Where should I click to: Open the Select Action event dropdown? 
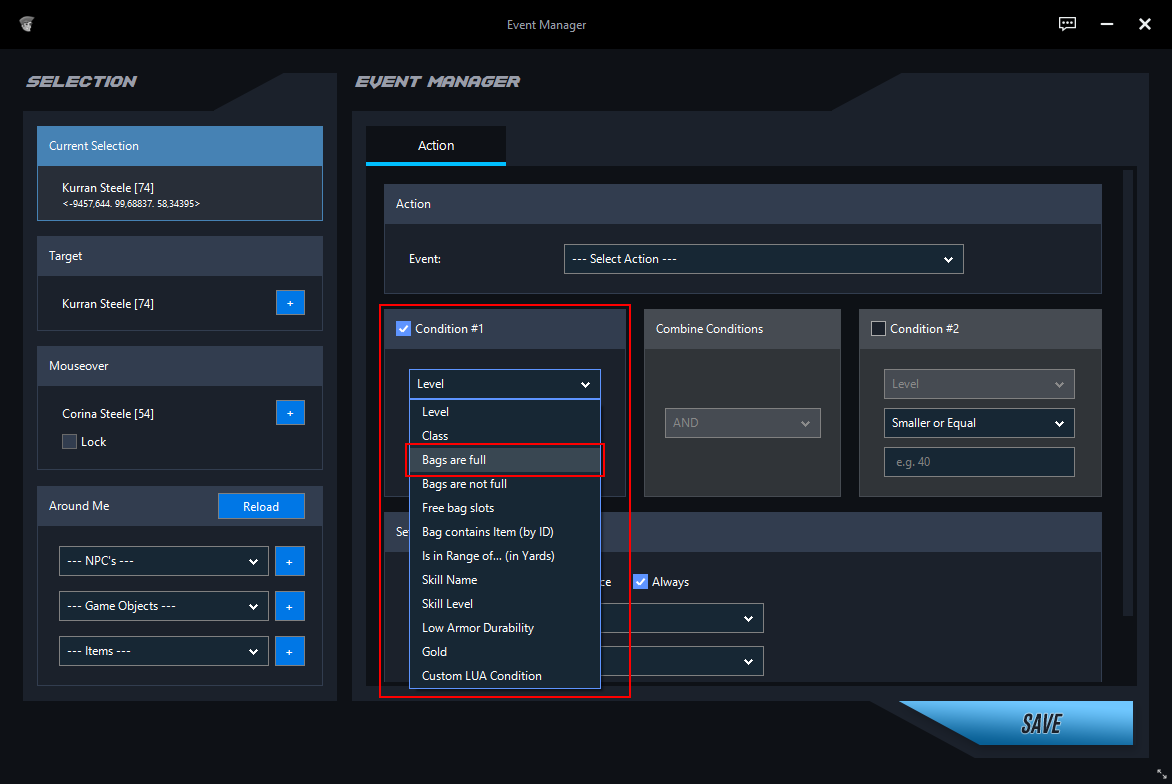[x=763, y=259]
